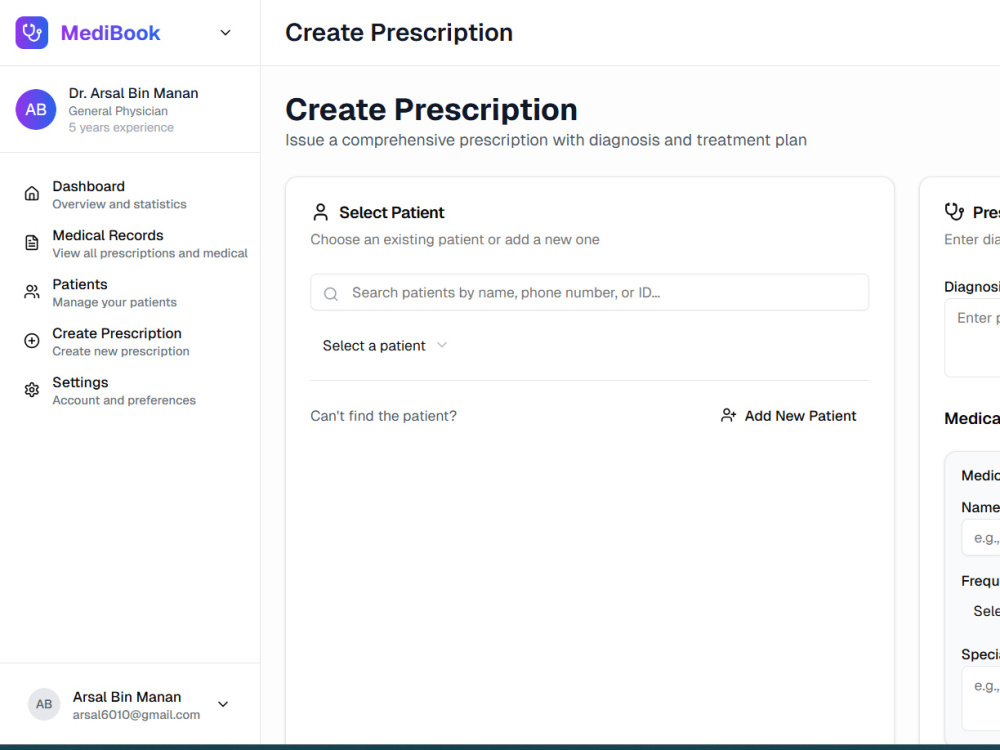Navigate to Patients menu item

click(130, 293)
